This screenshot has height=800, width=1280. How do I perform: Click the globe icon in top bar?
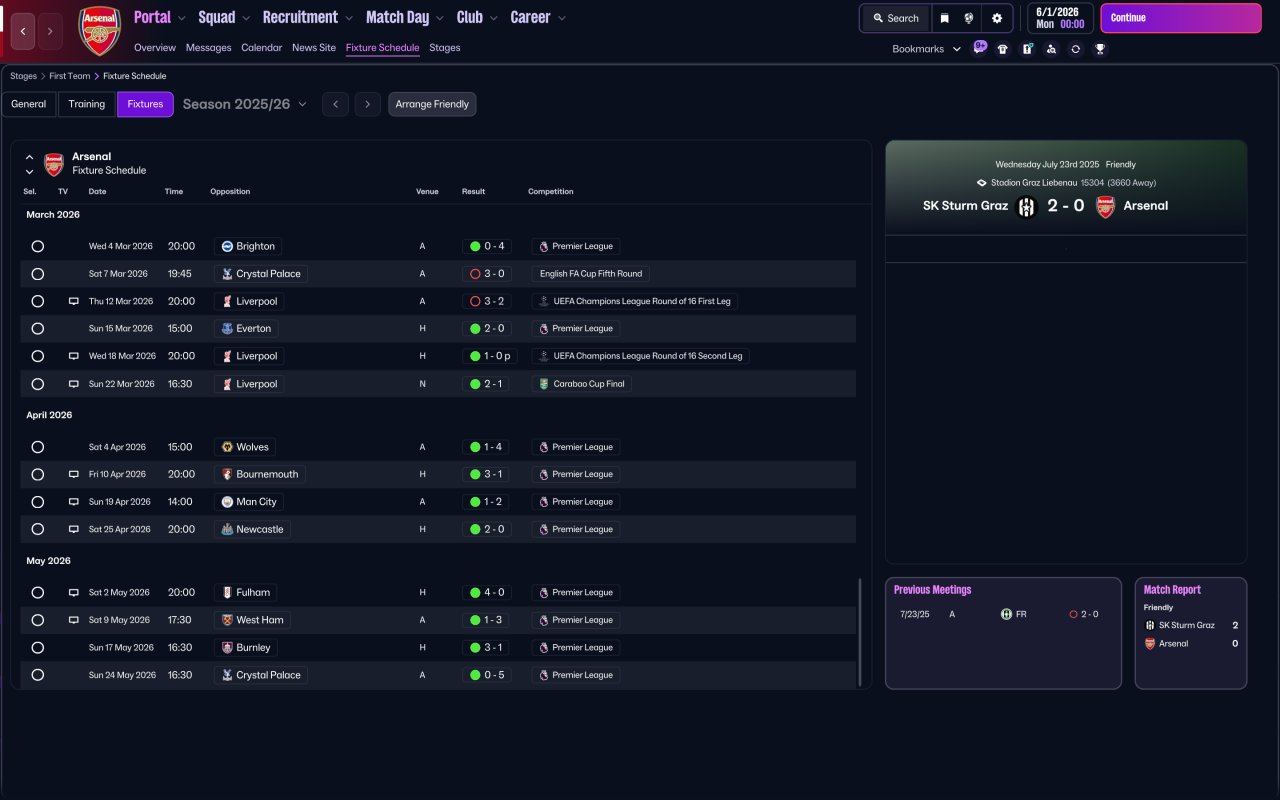click(969, 18)
